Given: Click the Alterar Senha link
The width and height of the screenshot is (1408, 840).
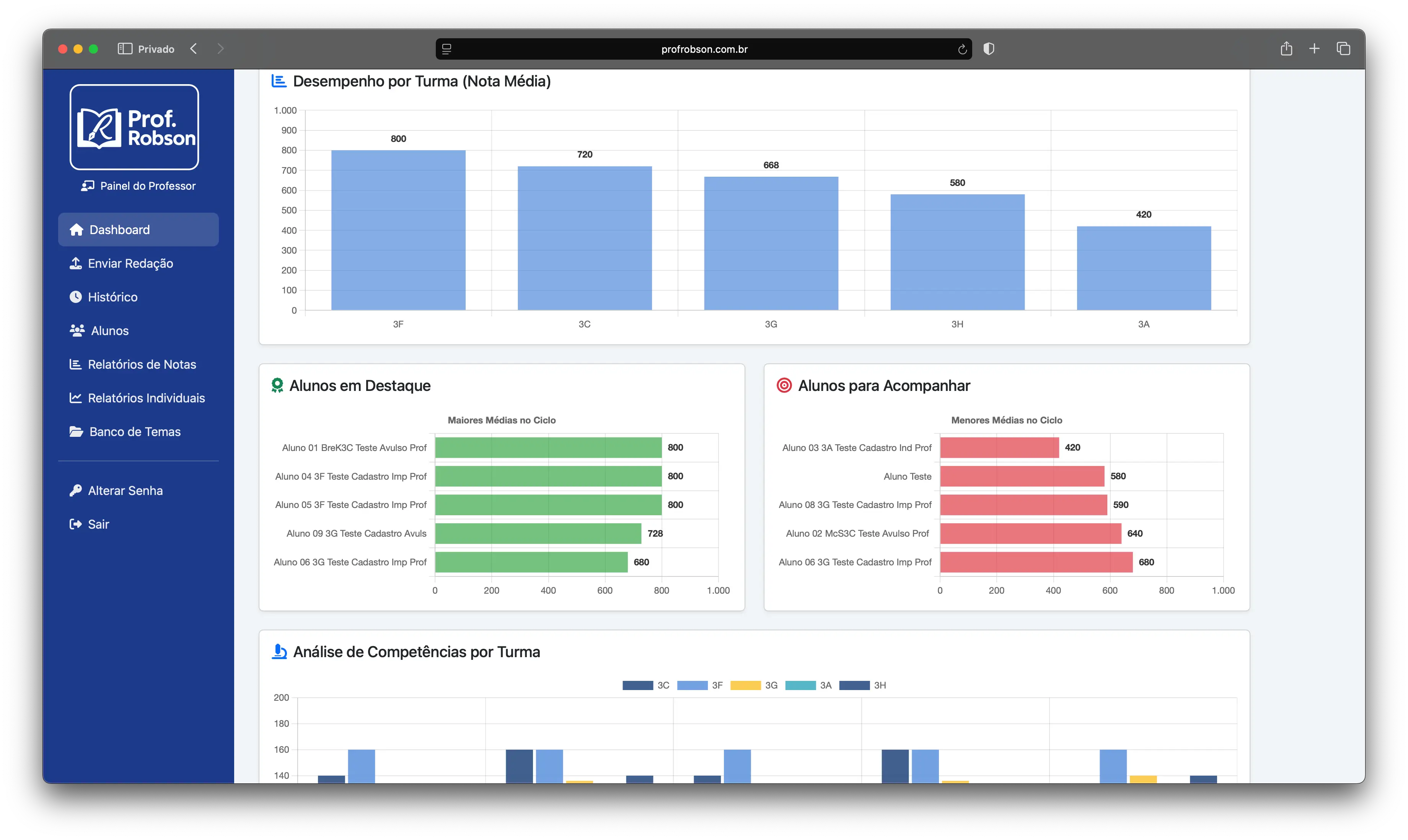Looking at the screenshot, I should (x=125, y=491).
